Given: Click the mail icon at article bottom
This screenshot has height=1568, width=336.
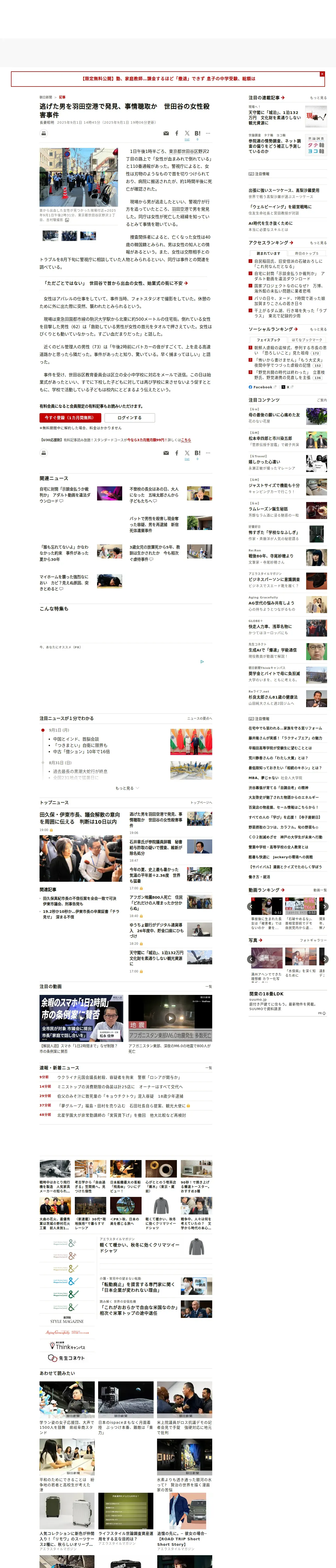Looking at the screenshot, I should (166, 453).
